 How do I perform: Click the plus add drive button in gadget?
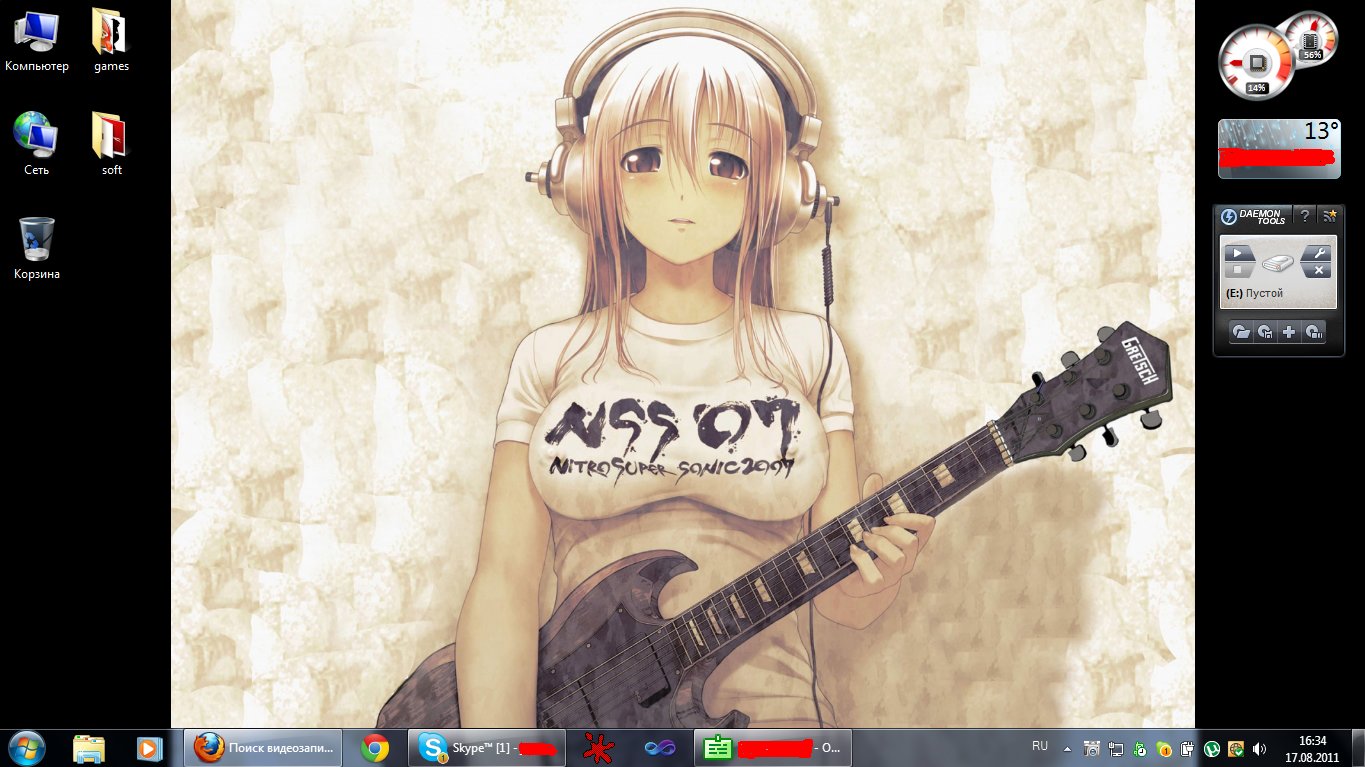[1290, 332]
